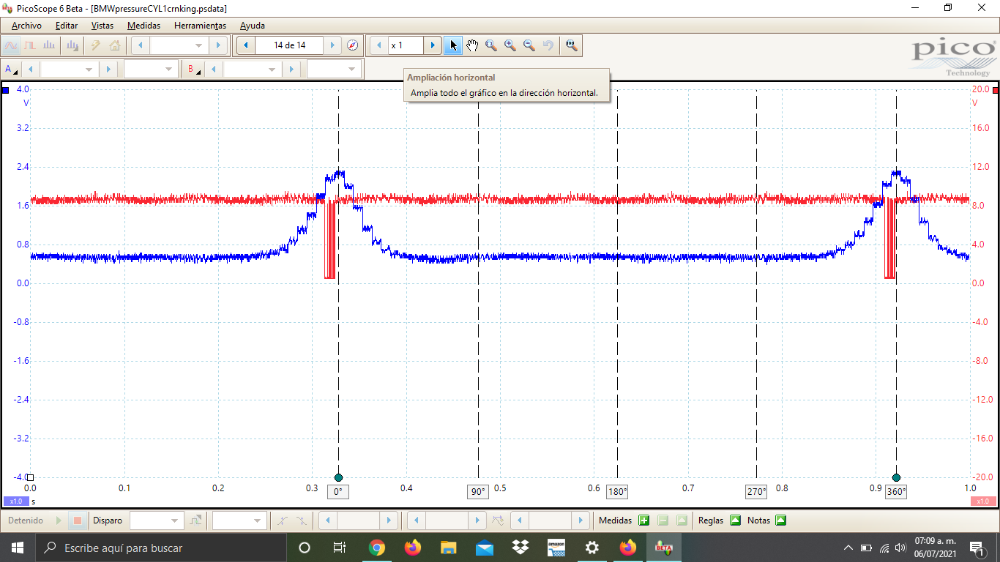Viewport: 1000px width, 562px height.
Task: Open the Herramientas menu
Action: (x=200, y=25)
